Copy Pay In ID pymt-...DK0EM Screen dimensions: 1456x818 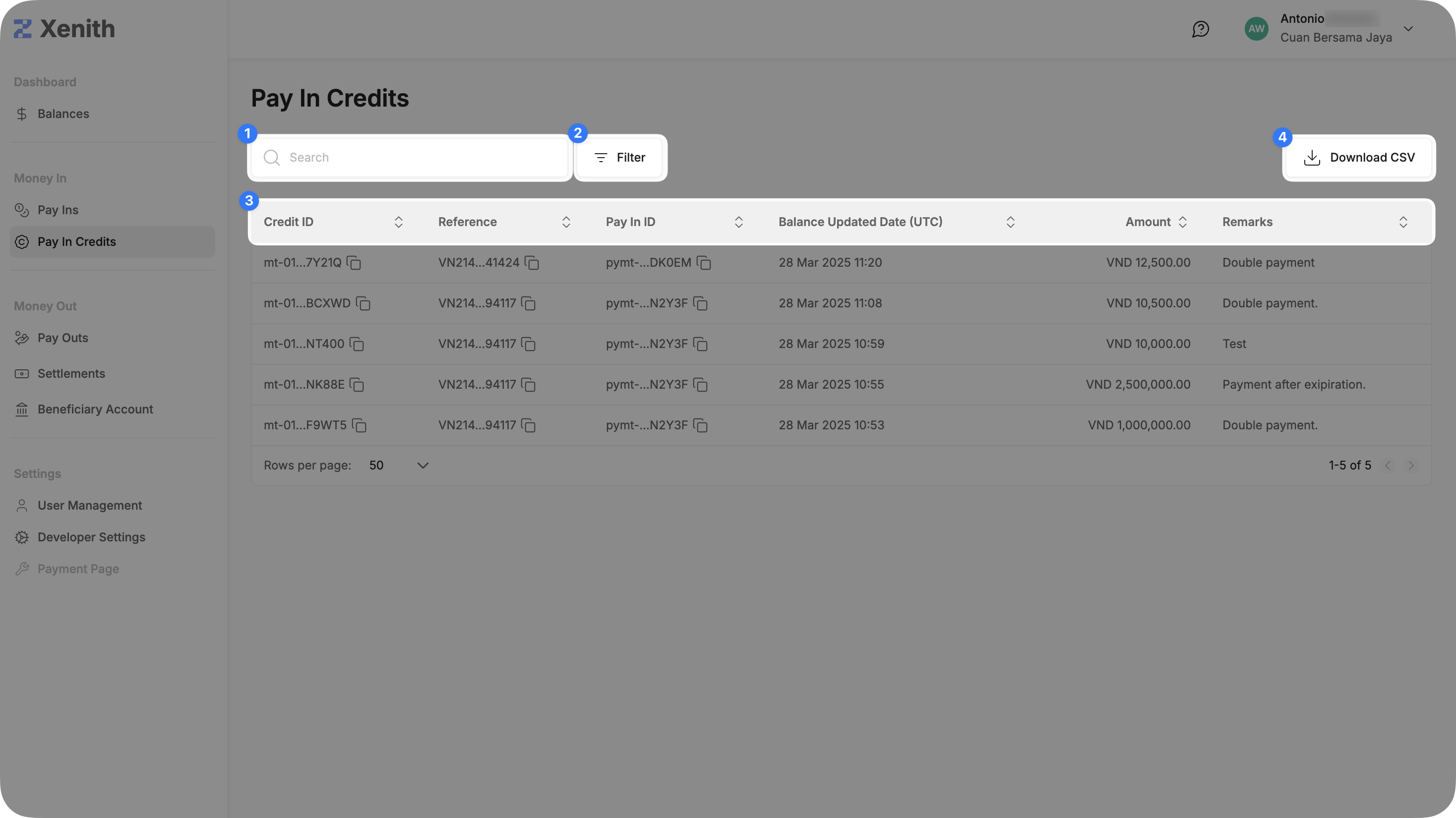click(703, 263)
